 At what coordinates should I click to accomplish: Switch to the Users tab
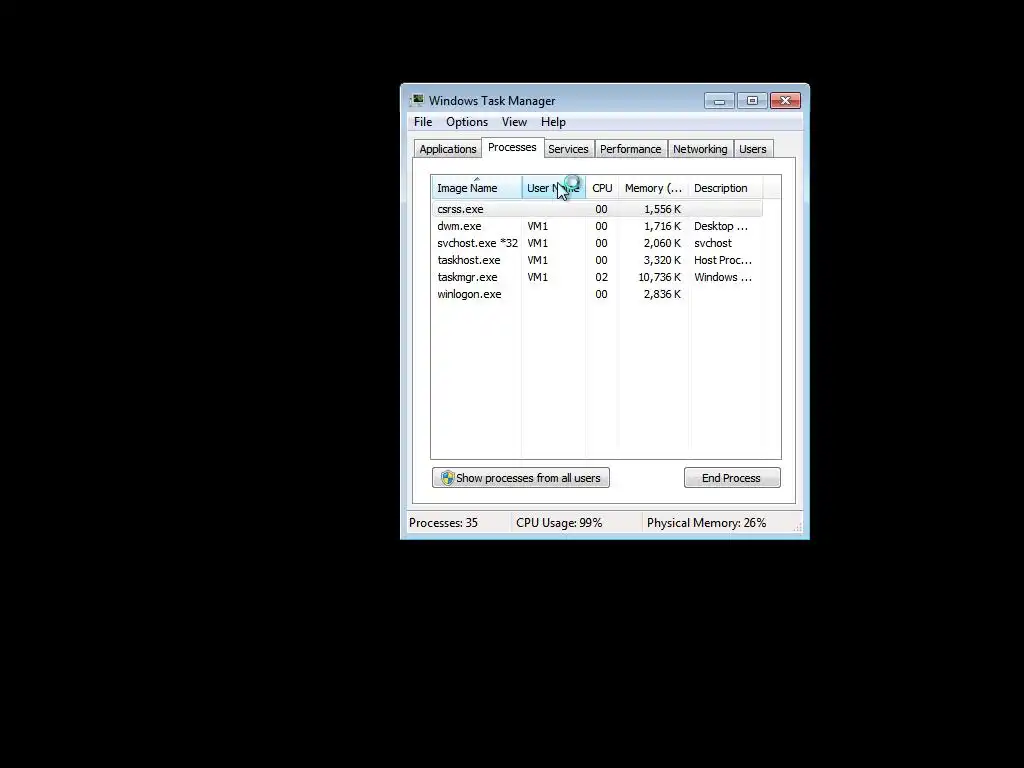[x=753, y=149]
